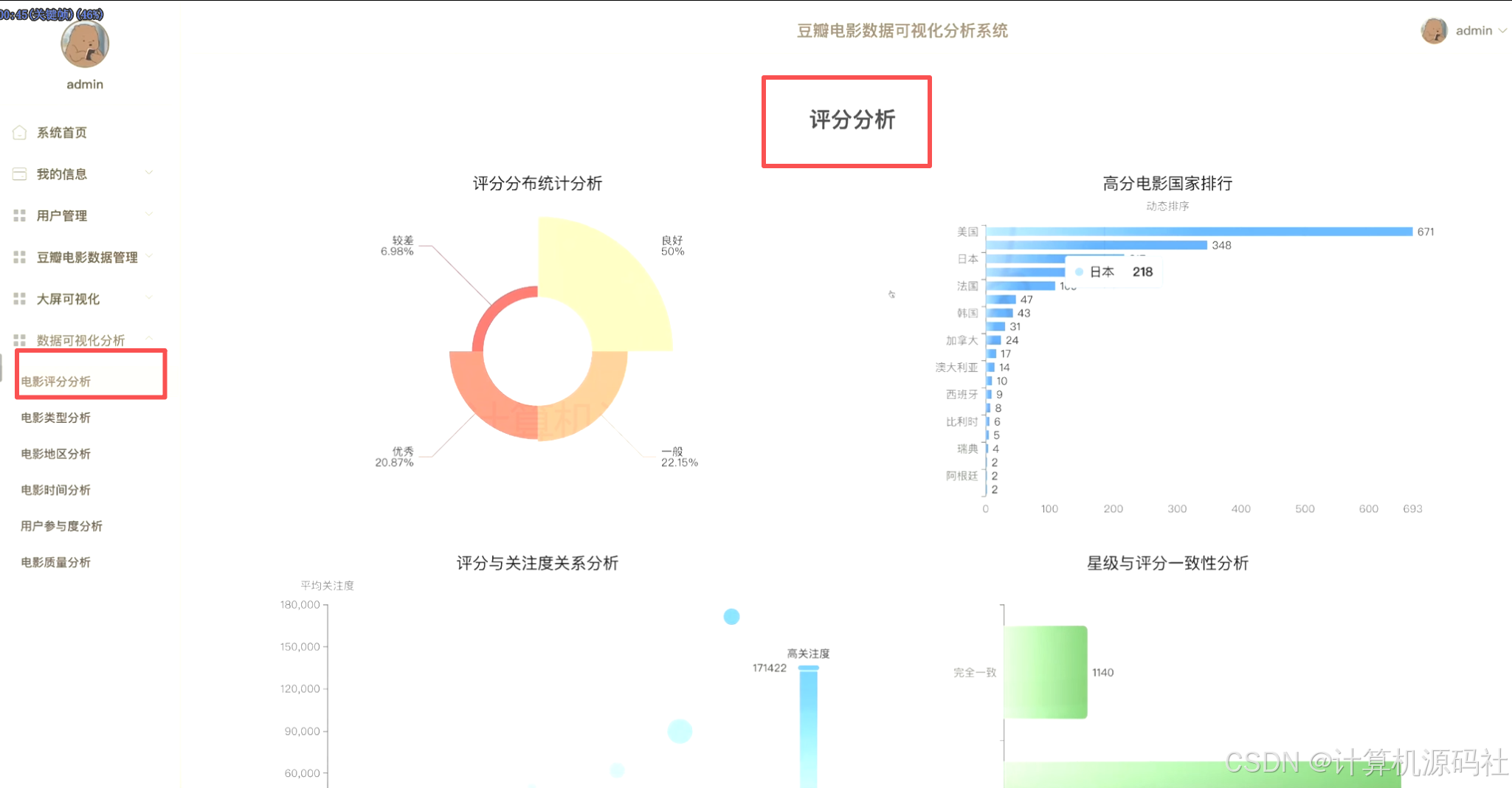This screenshot has height=788, width=1512.
Task: Switch to 电影地区分析
Action: 55,453
